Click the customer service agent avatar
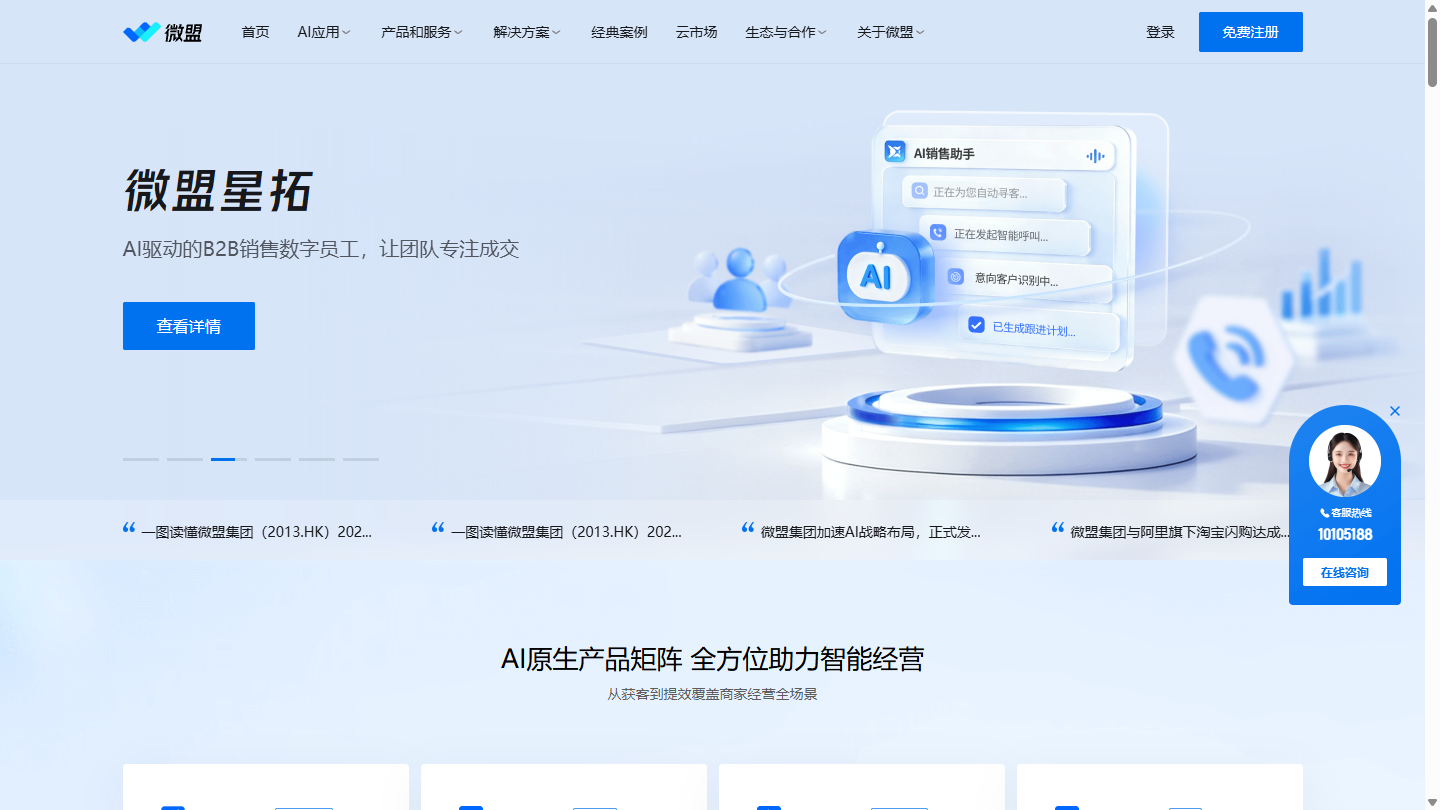This screenshot has height=810, width=1440. tap(1345, 461)
